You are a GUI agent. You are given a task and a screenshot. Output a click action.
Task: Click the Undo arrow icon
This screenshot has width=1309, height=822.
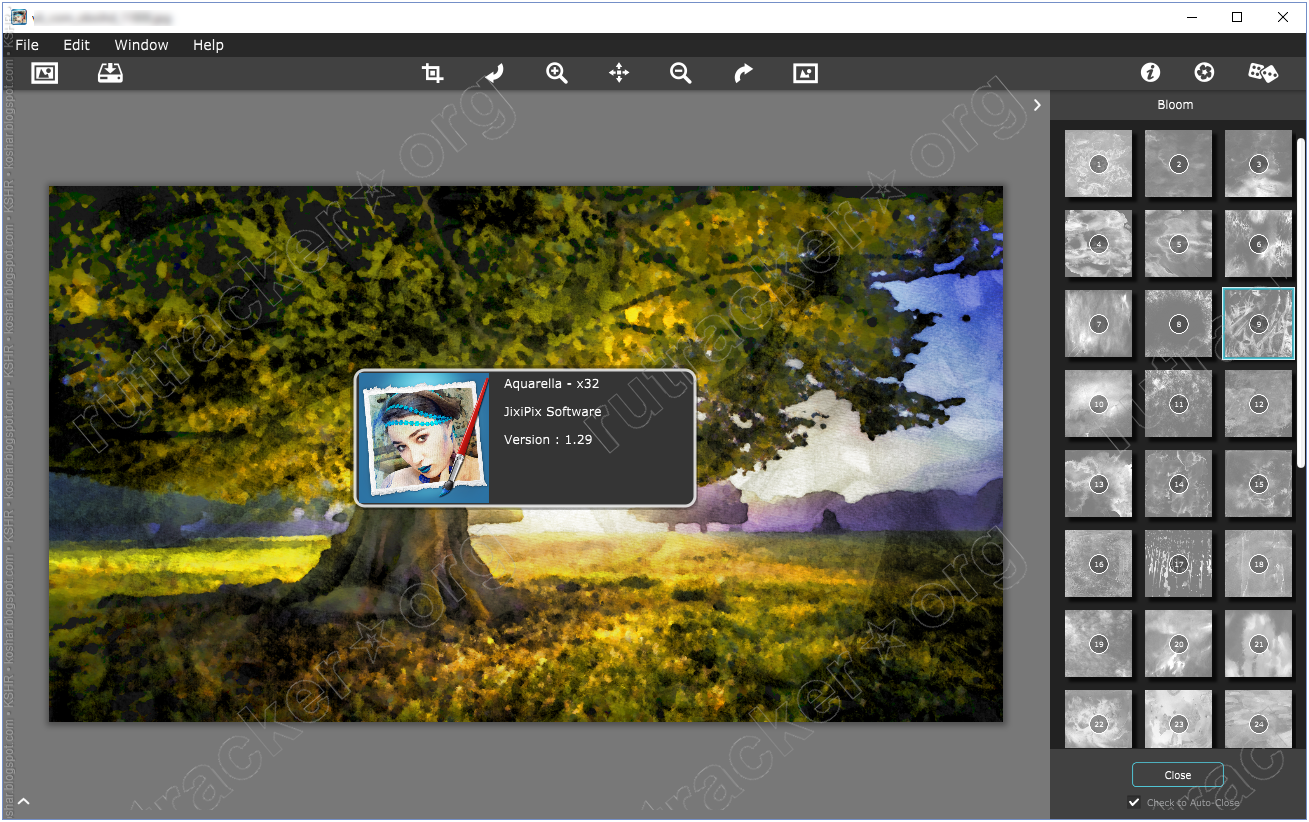point(494,73)
